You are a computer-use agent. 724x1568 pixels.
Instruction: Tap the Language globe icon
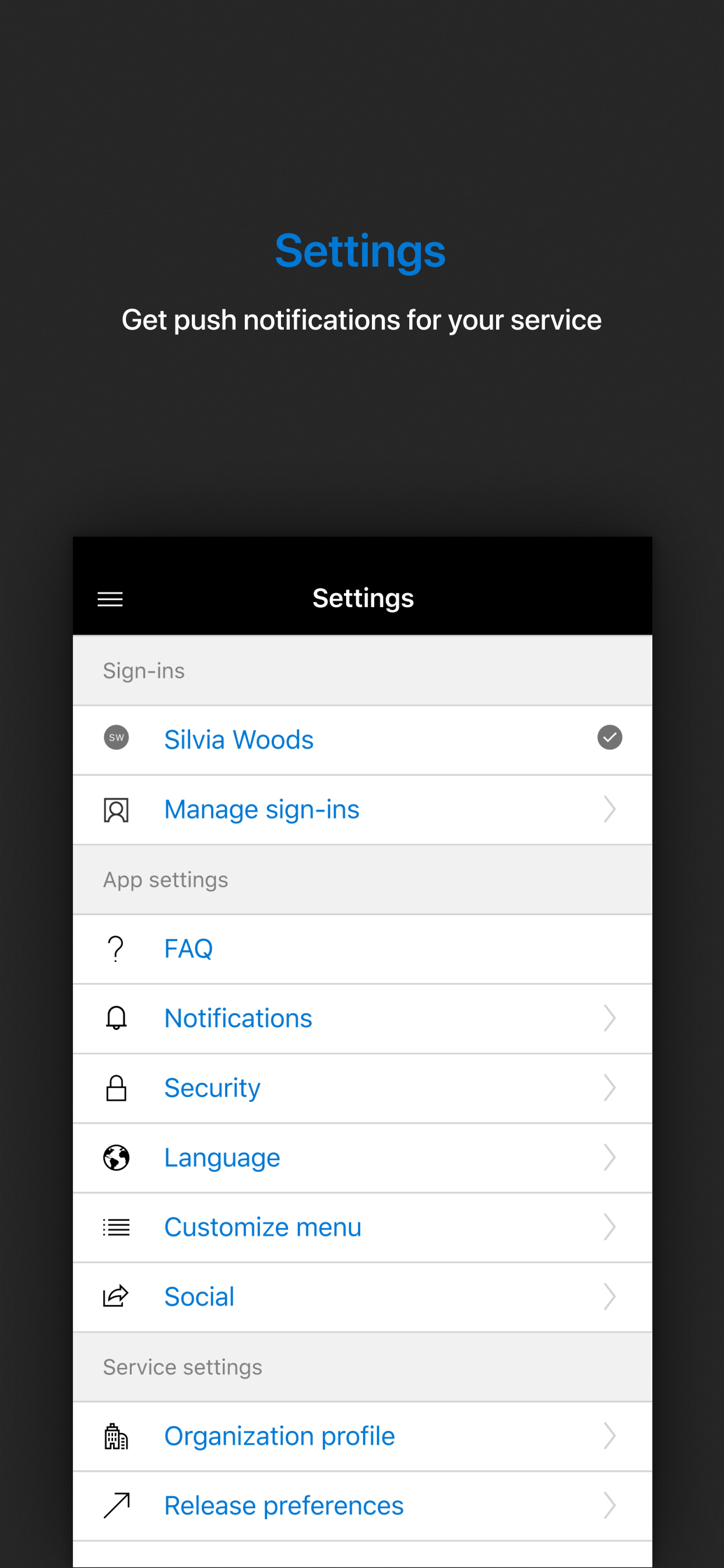116,1157
